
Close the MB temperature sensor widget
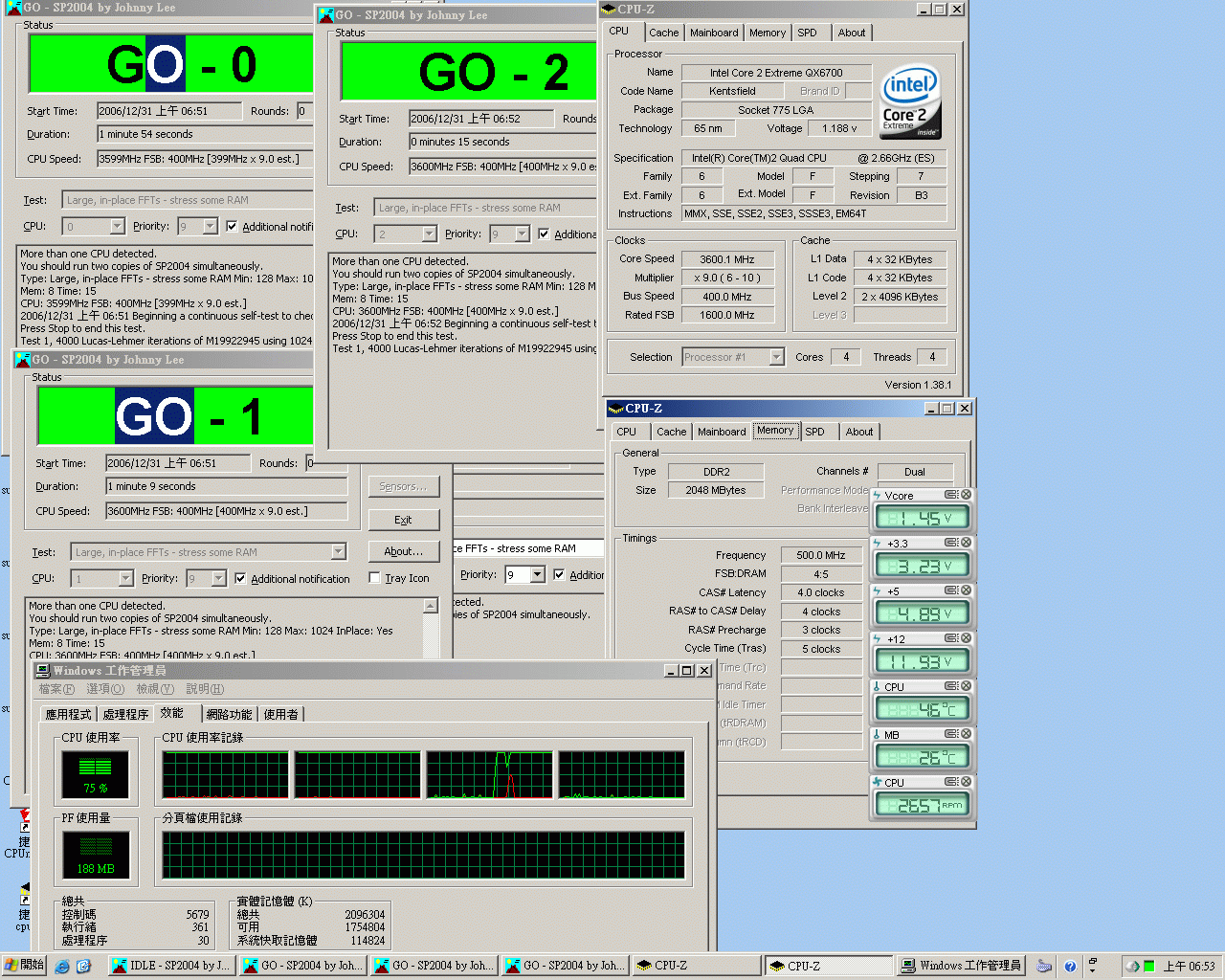coord(966,734)
